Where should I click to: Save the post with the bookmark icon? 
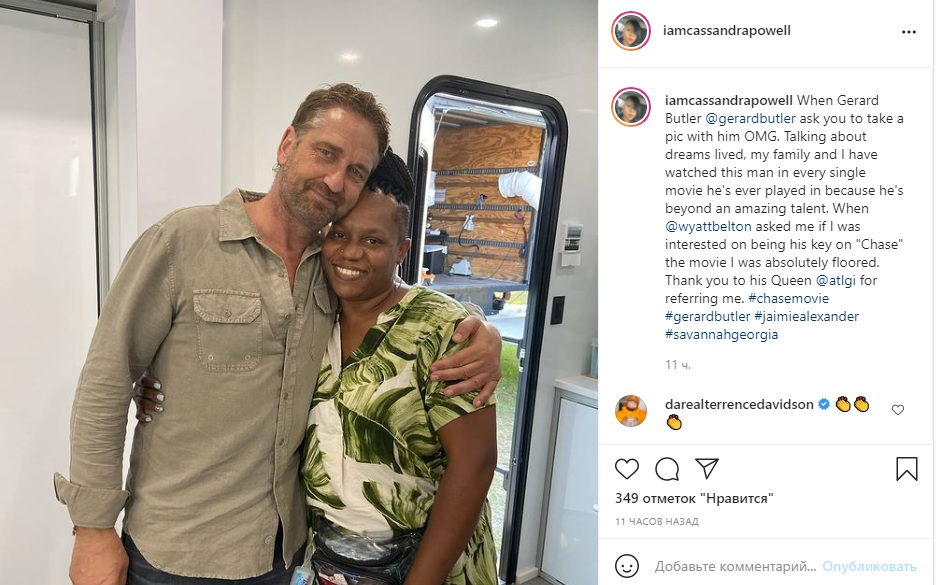coord(907,469)
